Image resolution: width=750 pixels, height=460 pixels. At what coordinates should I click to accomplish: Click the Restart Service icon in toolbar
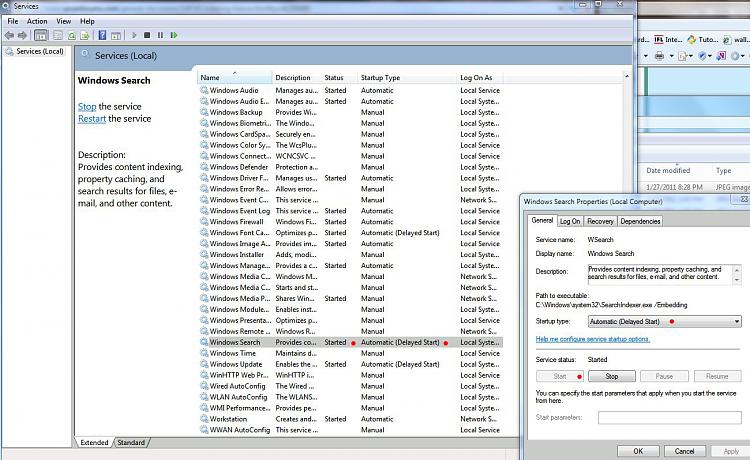(x=174, y=35)
